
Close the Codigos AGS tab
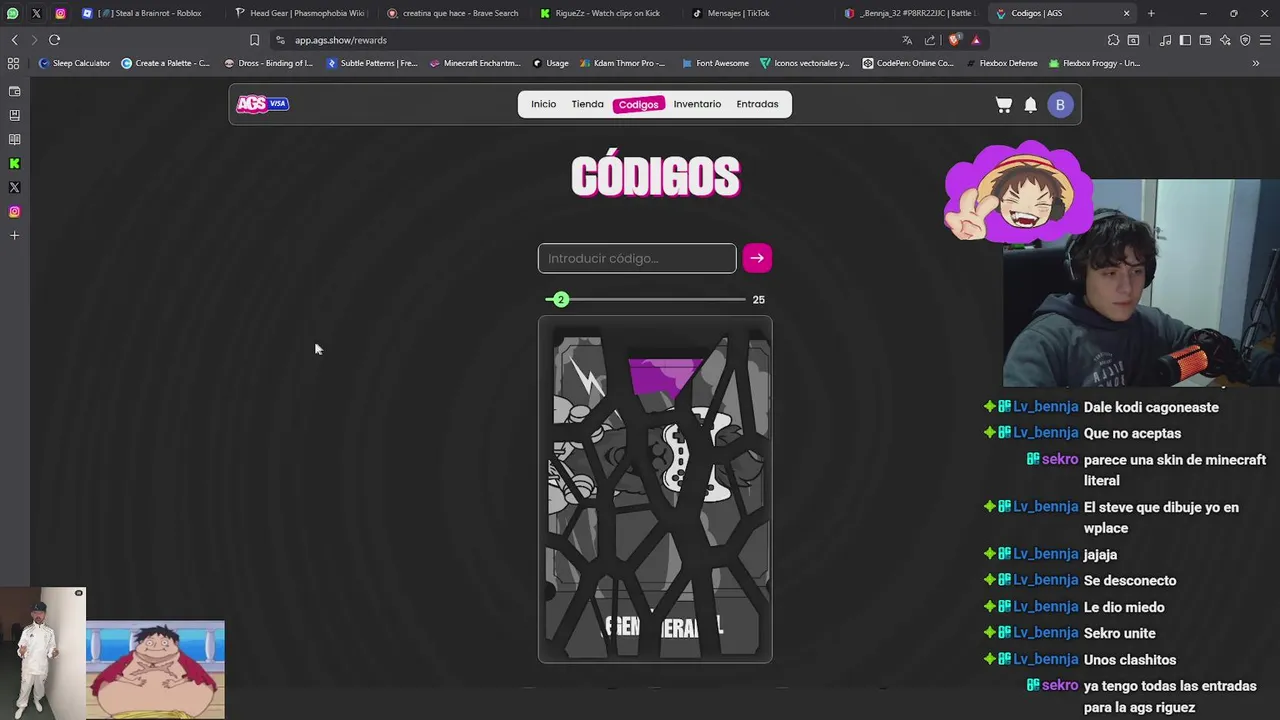pyautogui.click(x=1126, y=13)
